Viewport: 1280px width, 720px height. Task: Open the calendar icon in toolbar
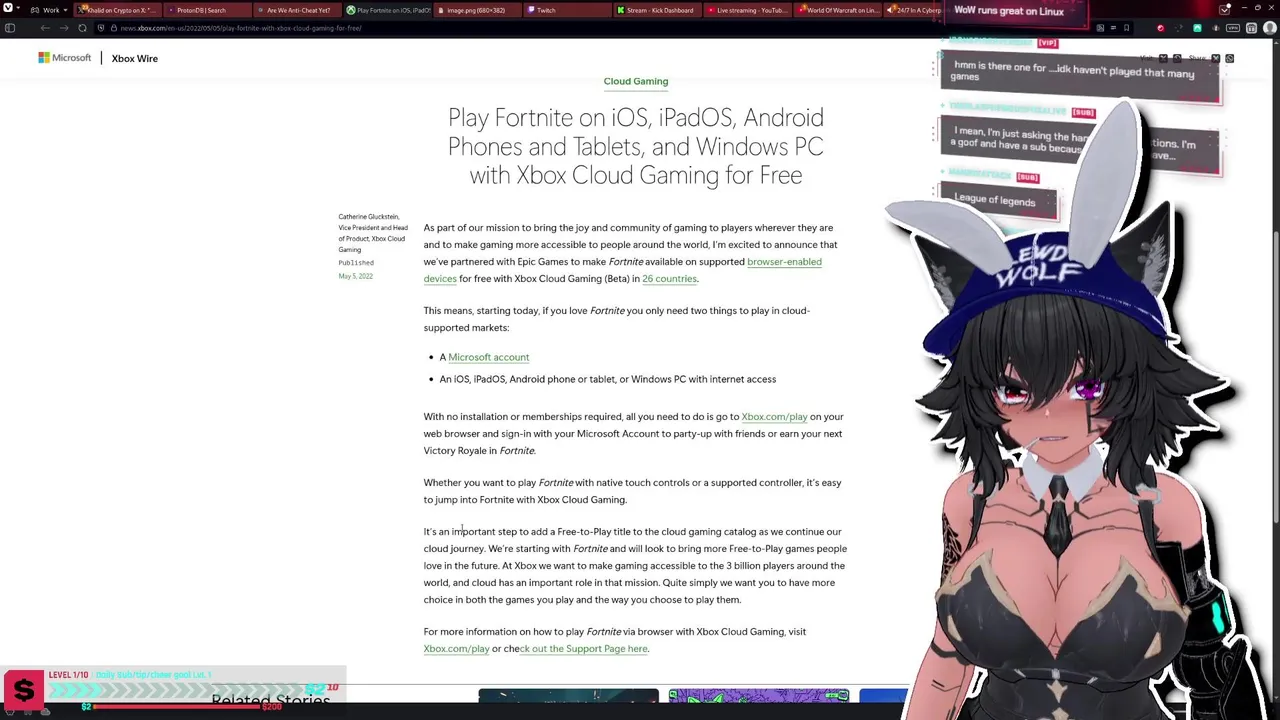click(x=1251, y=28)
